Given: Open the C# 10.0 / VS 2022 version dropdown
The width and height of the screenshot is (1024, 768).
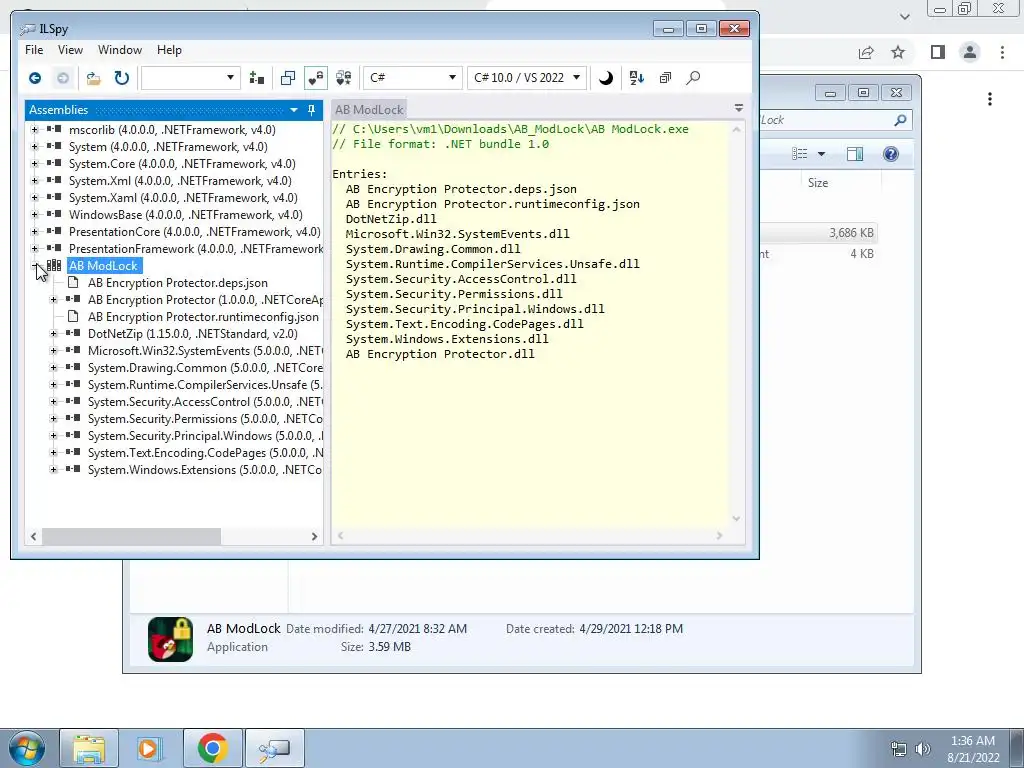Looking at the screenshot, I should click(527, 78).
